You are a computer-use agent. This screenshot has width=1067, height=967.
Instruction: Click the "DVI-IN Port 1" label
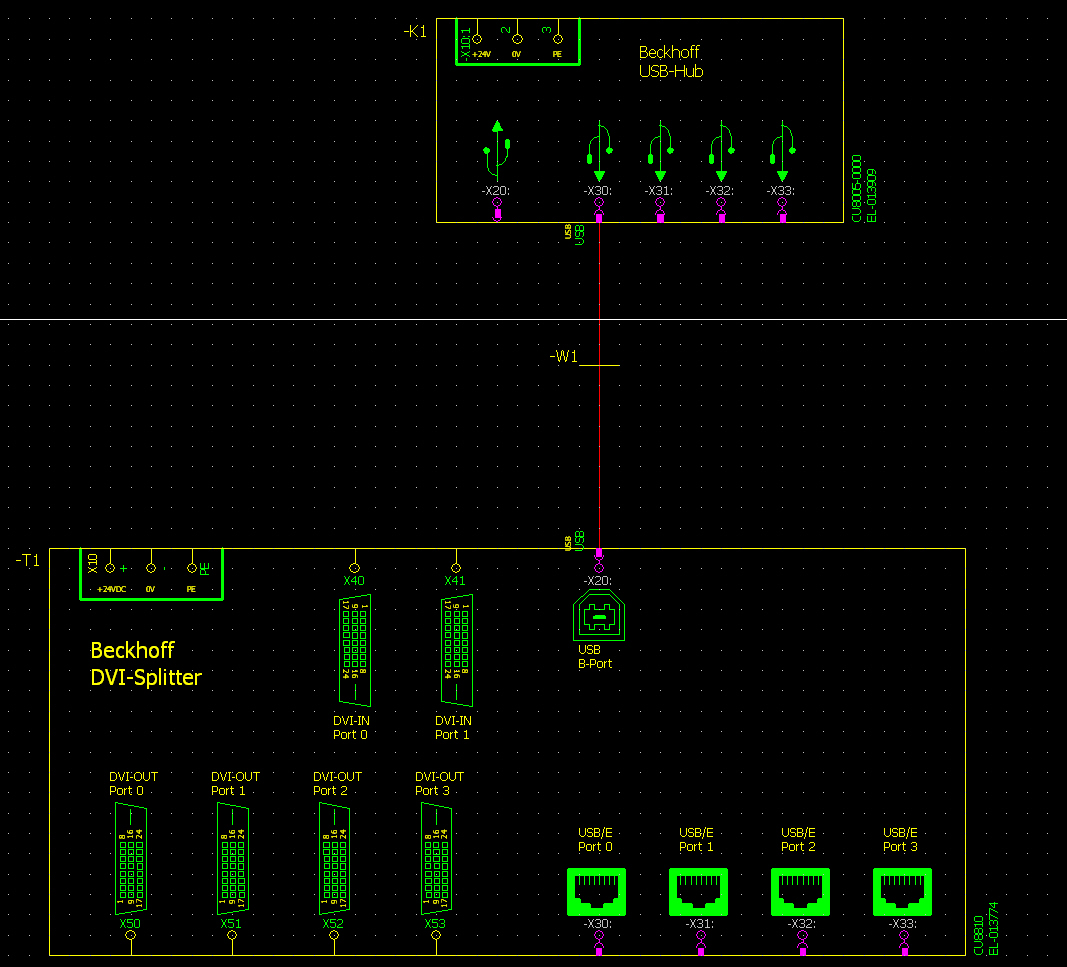(453, 727)
